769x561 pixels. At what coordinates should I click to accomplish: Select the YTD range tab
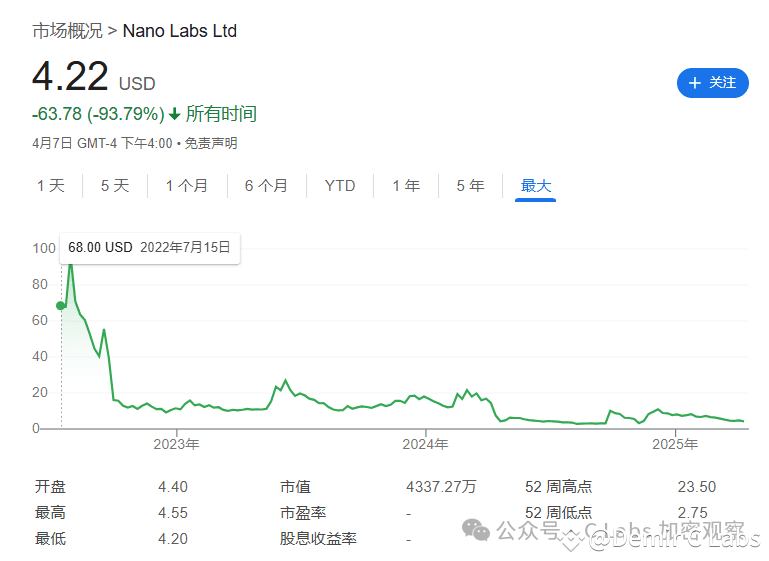click(340, 186)
